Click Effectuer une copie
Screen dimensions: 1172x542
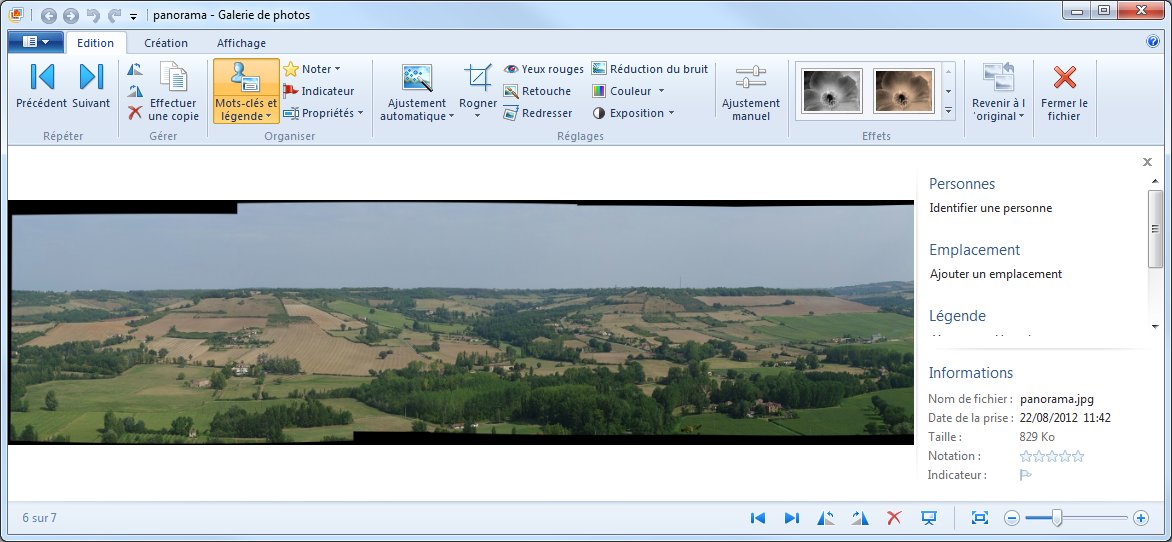(x=173, y=91)
